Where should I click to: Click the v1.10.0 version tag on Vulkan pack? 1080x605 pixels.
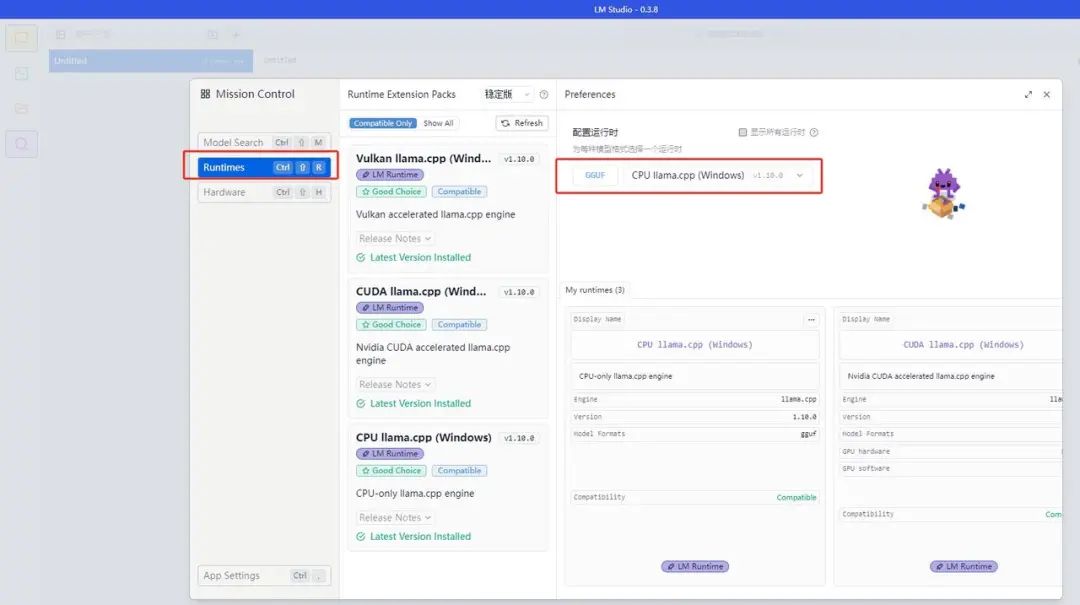coord(519,159)
